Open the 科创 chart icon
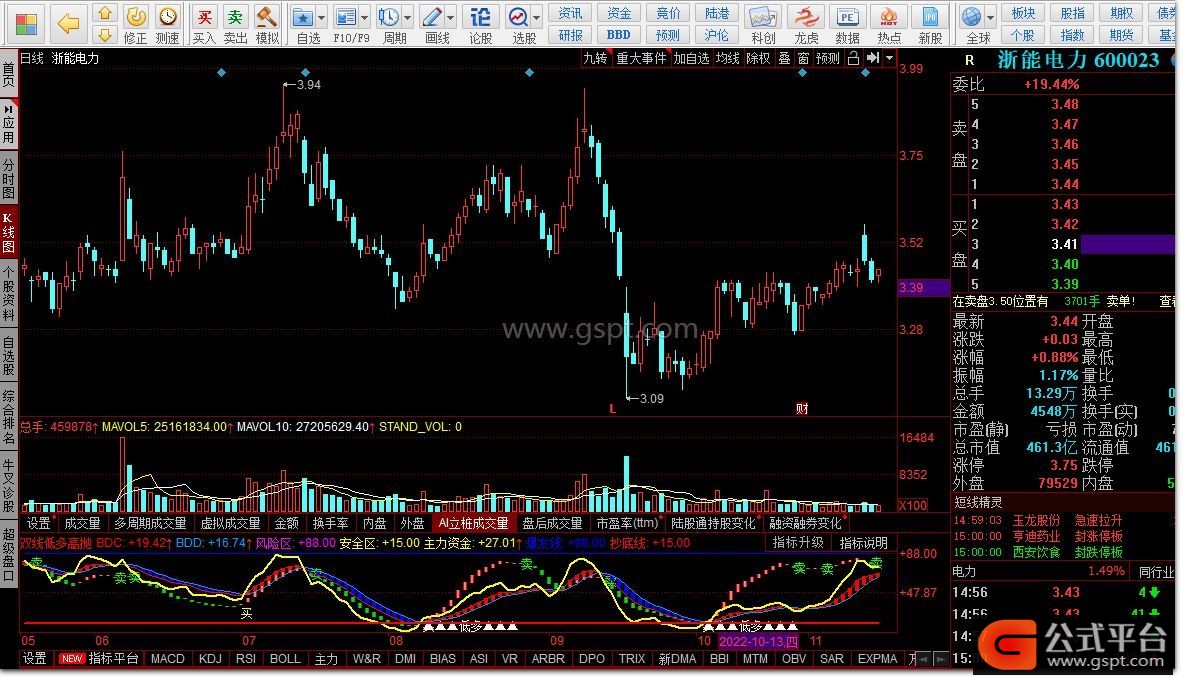The width and height of the screenshot is (1183, 678). click(763, 23)
